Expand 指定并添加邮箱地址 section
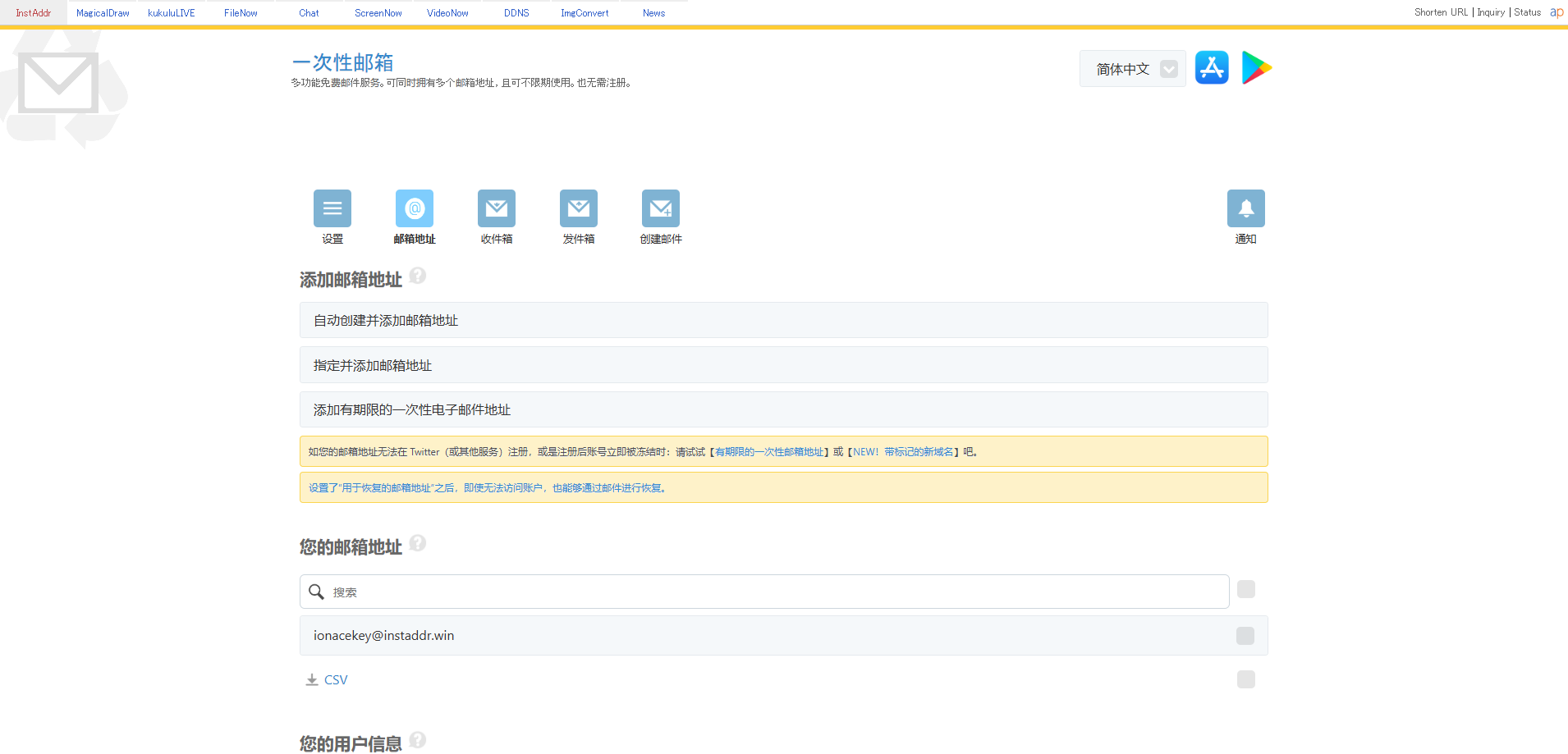1568x754 pixels. [783, 365]
